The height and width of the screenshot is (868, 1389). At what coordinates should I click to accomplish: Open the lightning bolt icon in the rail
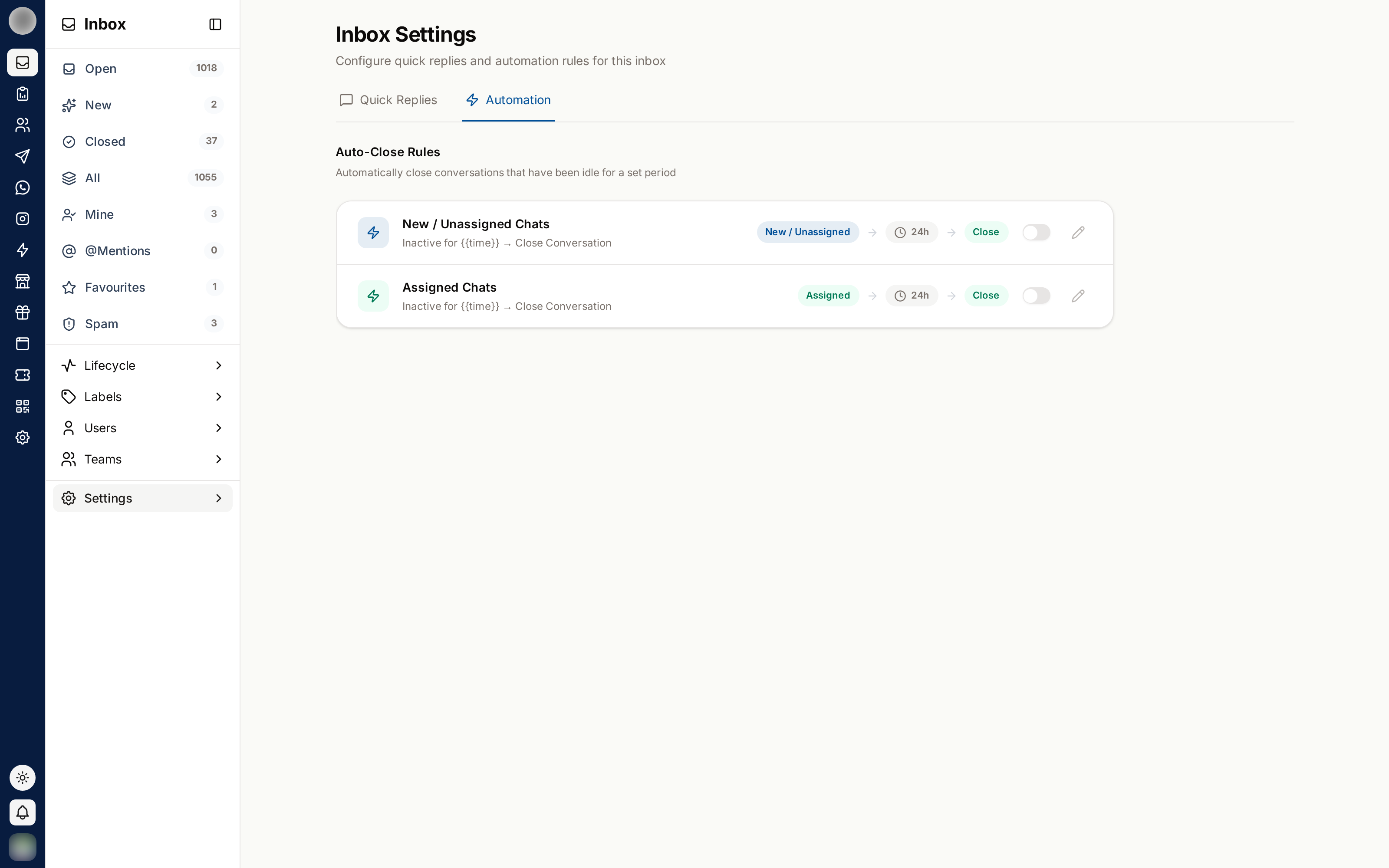point(23,250)
